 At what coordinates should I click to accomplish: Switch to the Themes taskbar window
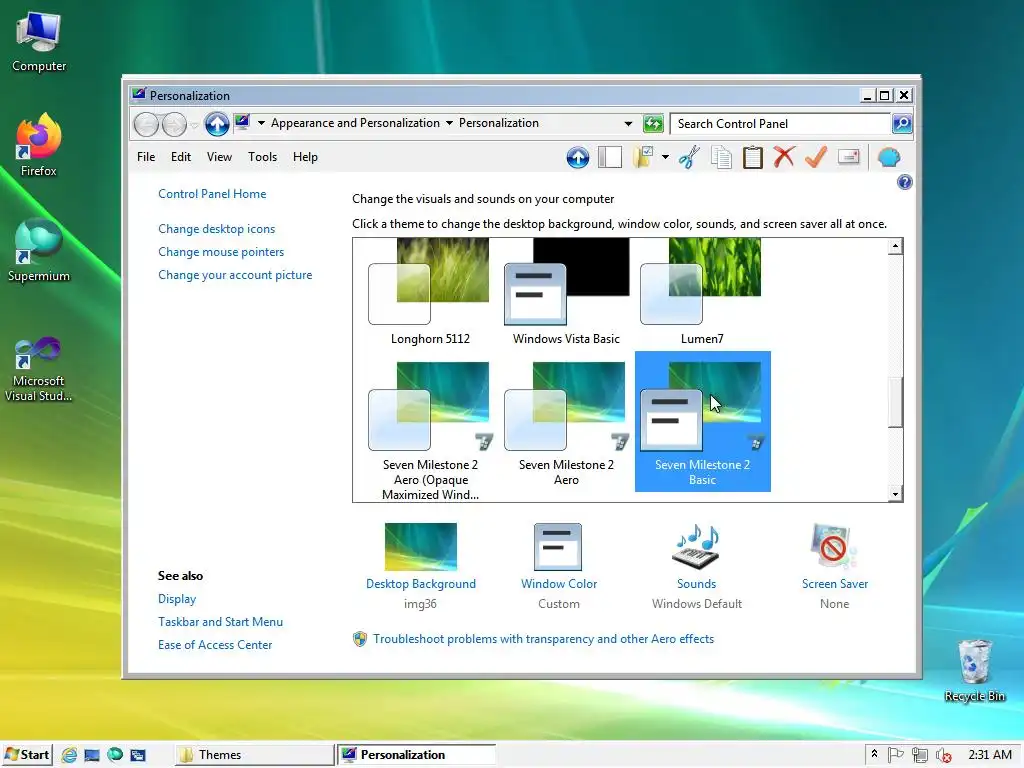tap(254, 755)
